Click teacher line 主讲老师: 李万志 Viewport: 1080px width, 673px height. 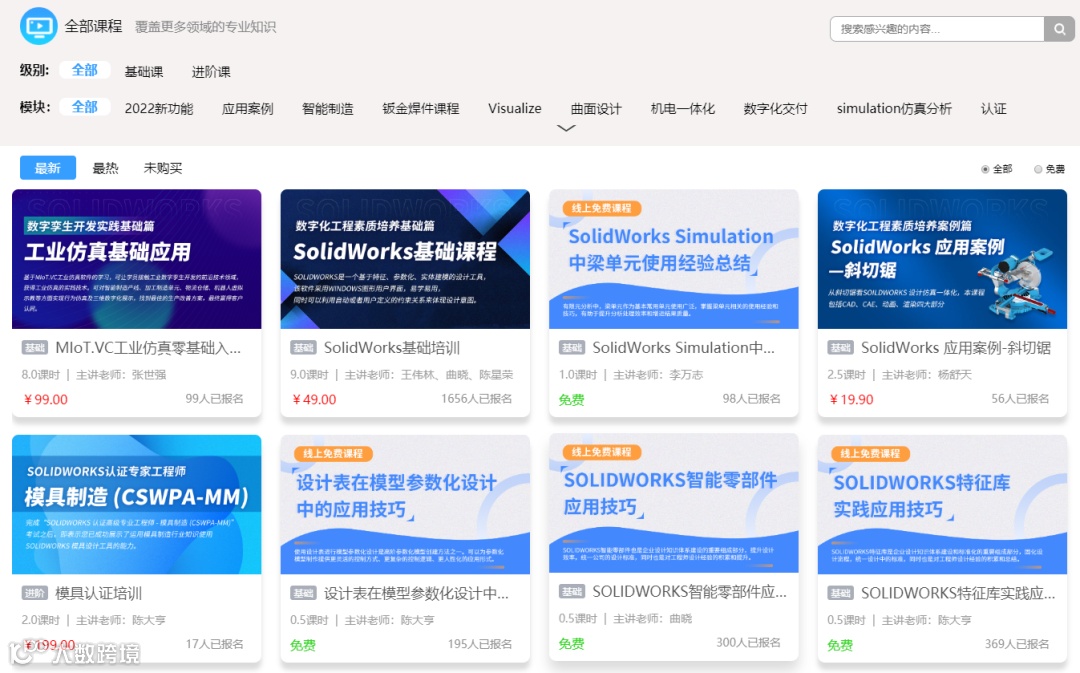pyautogui.click(x=658, y=375)
